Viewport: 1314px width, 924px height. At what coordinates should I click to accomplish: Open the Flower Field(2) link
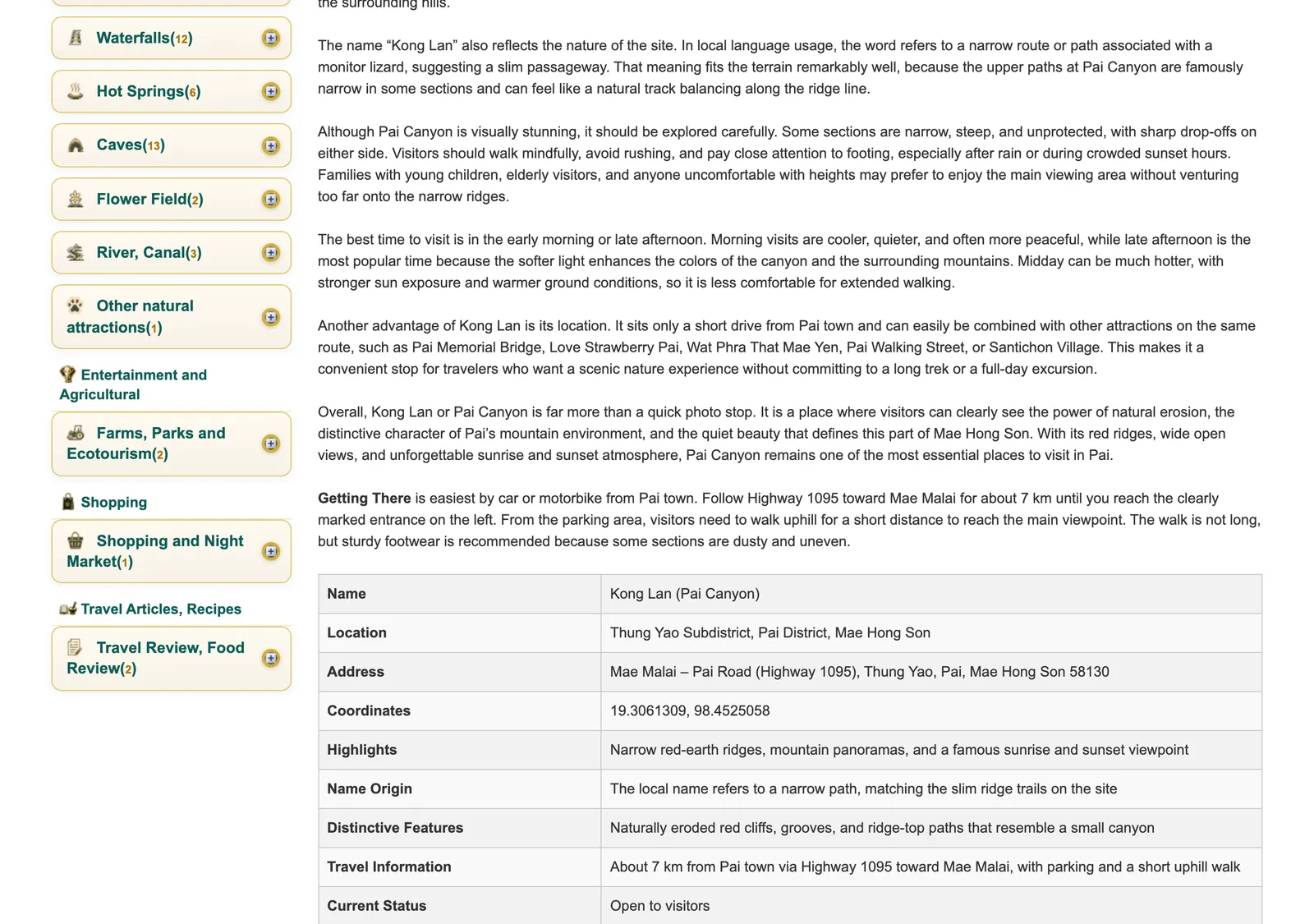pyautogui.click(x=149, y=199)
